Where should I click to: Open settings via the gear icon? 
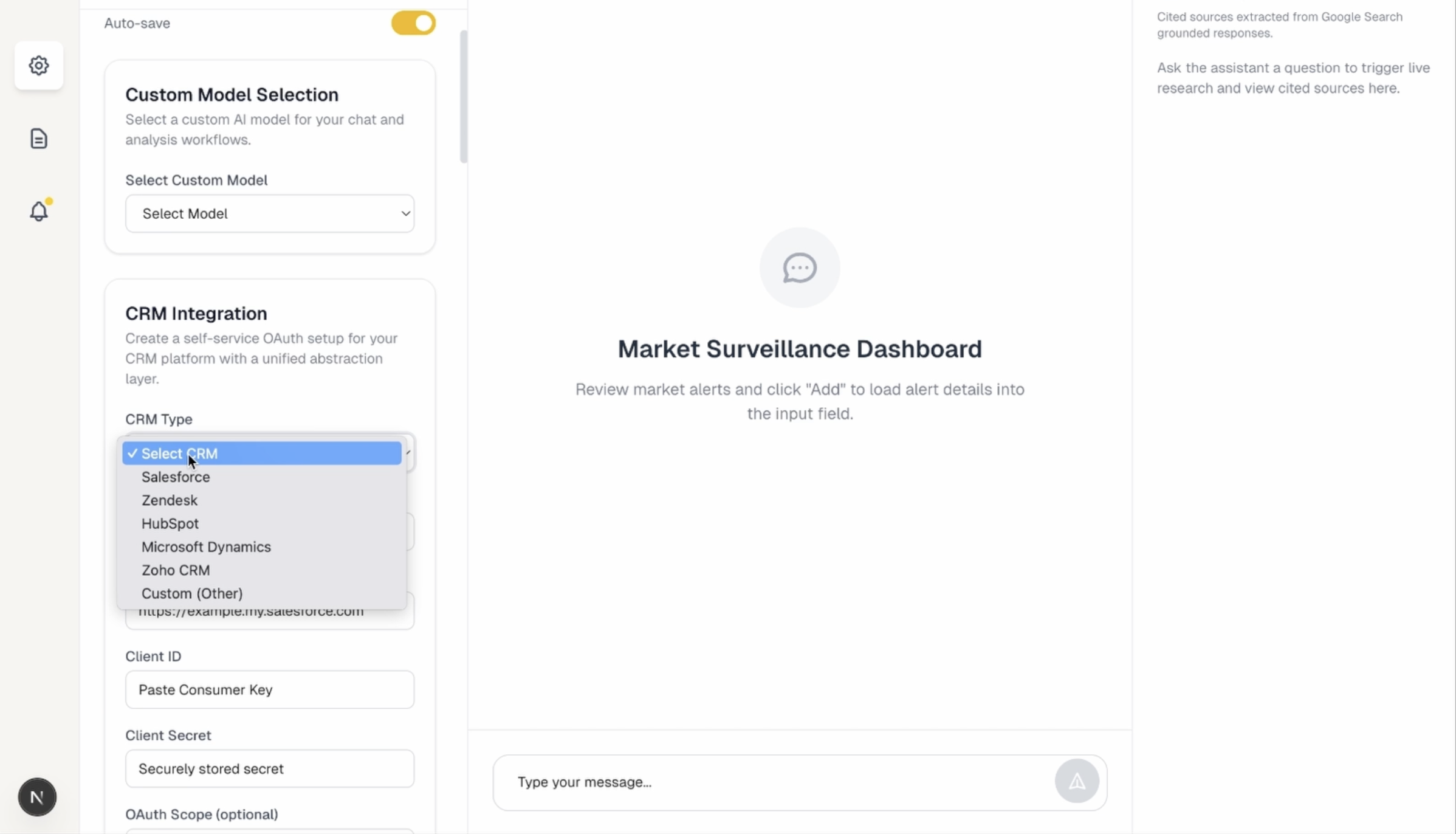(x=38, y=66)
